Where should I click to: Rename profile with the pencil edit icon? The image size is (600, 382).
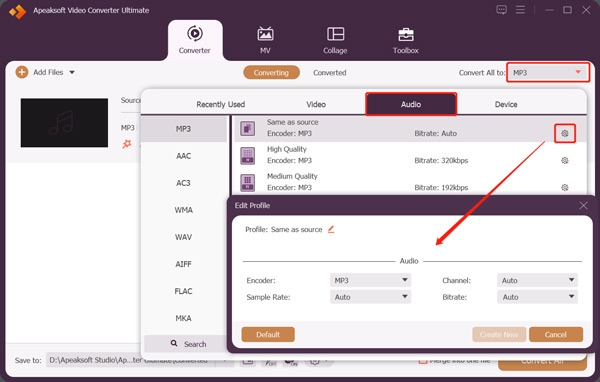[331, 229]
